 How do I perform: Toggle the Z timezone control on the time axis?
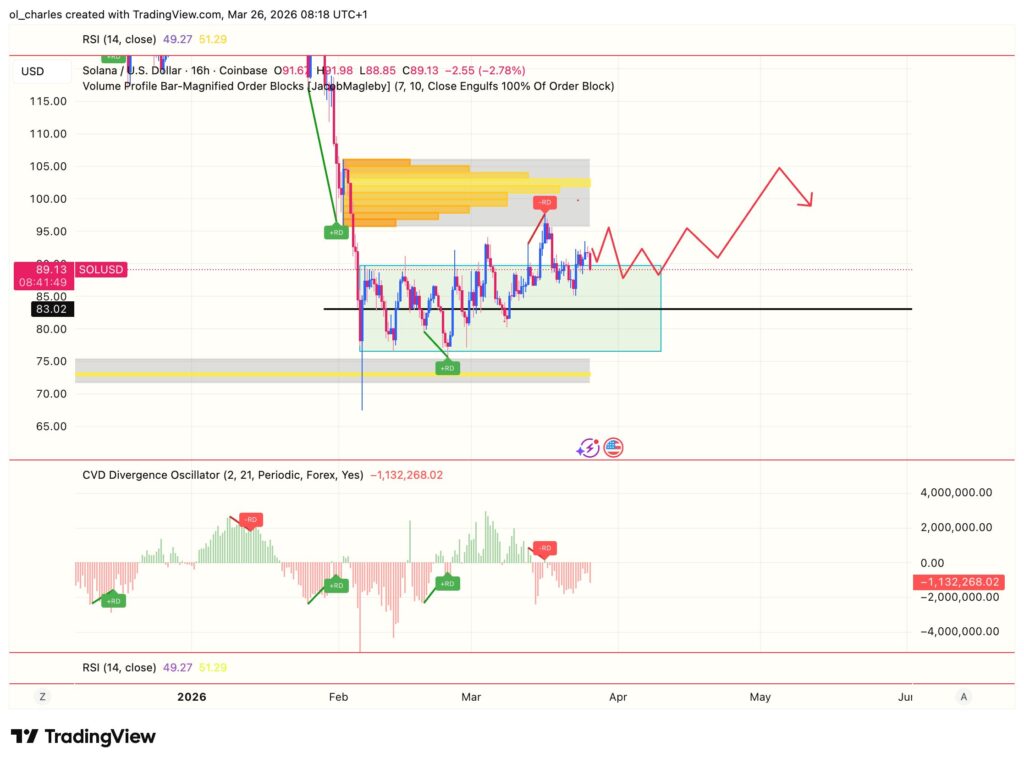click(41, 697)
